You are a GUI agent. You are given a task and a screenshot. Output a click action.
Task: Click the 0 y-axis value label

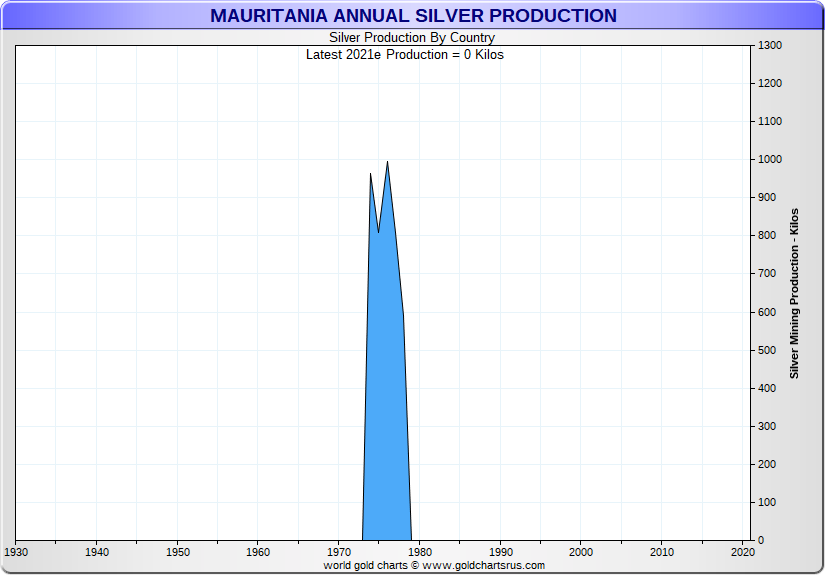(x=760, y=541)
